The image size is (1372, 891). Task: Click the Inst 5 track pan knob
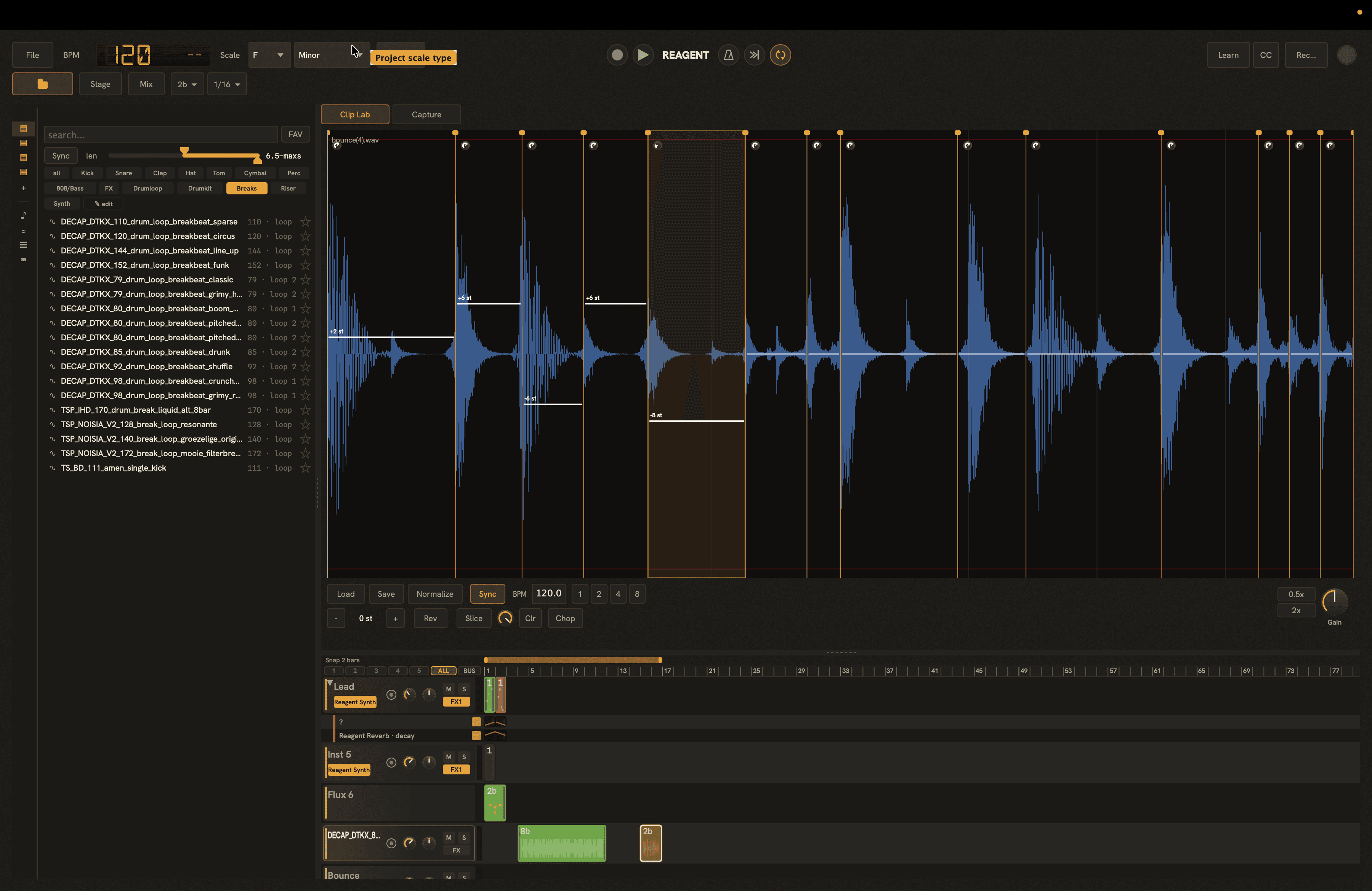[429, 762]
